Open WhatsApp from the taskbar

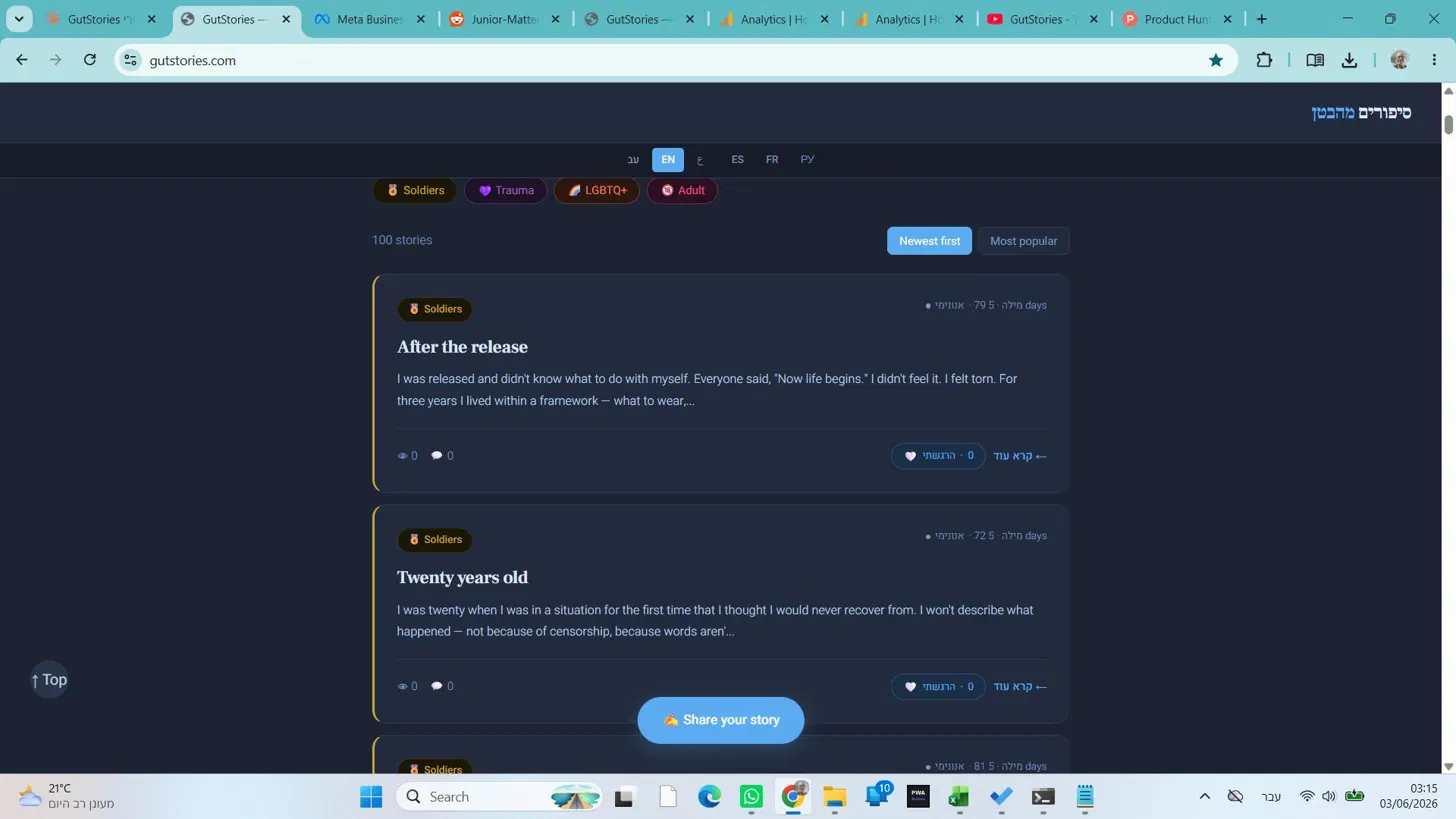tap(751, 797)
